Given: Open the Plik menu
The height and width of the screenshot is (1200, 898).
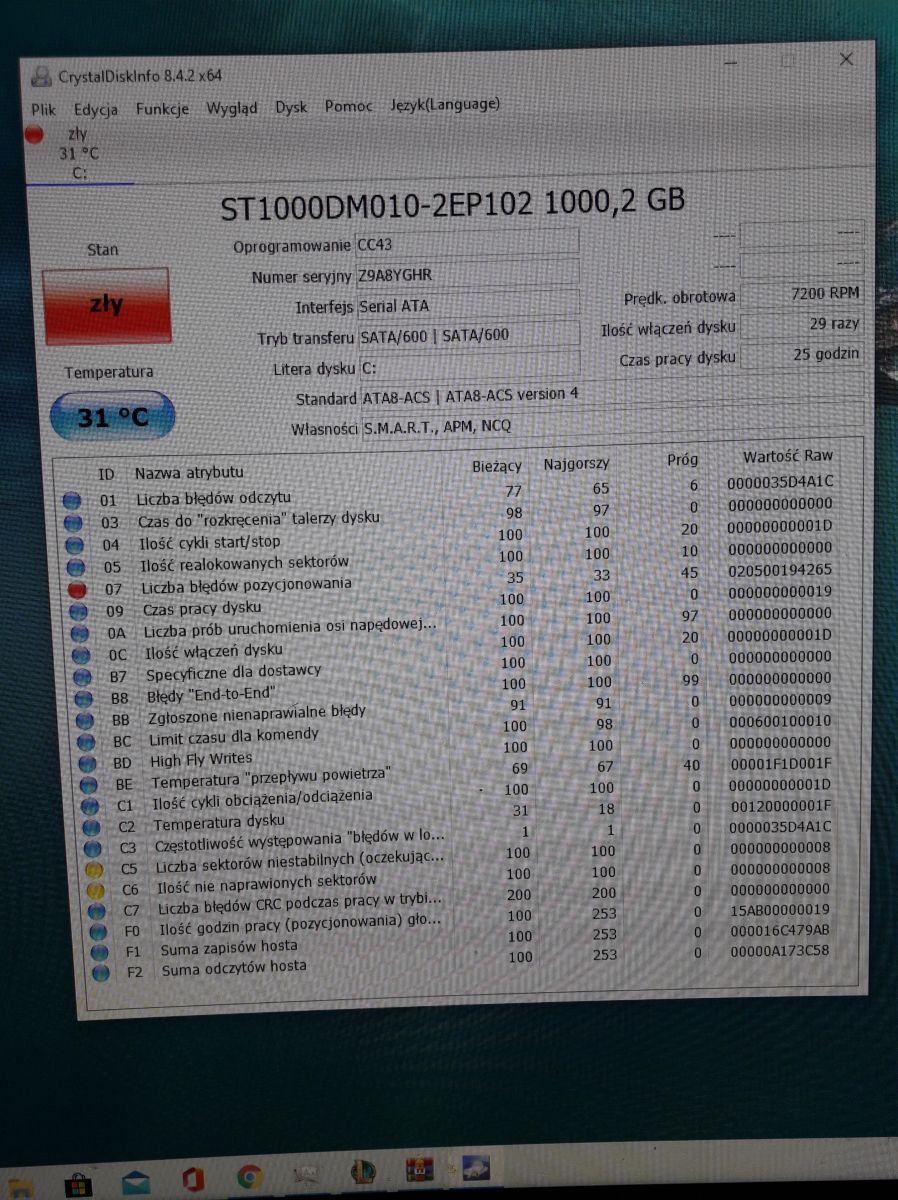Looking at the screenshot, I should (43, 109).
